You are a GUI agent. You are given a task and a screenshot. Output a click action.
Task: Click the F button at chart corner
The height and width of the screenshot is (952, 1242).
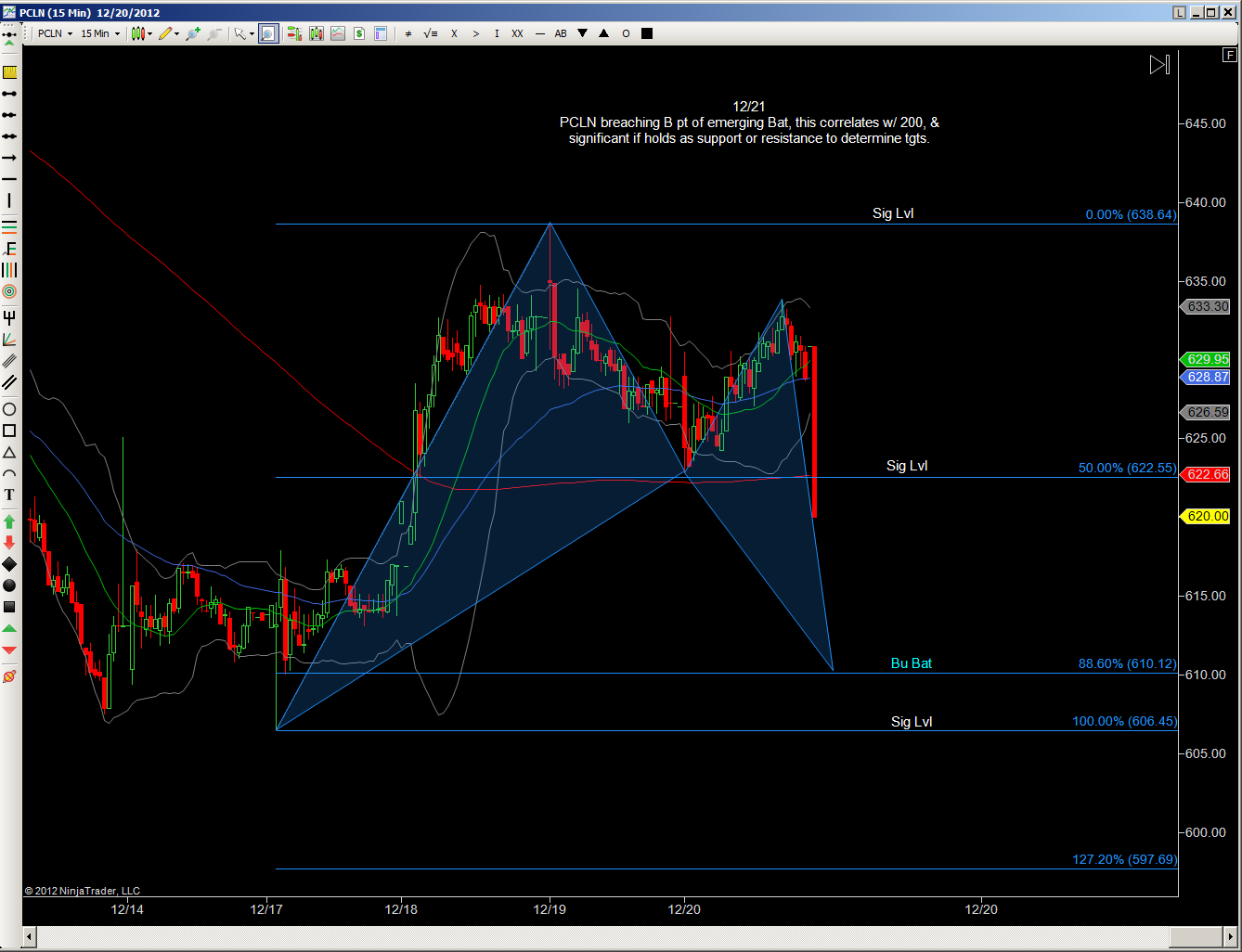(1230, 55)
